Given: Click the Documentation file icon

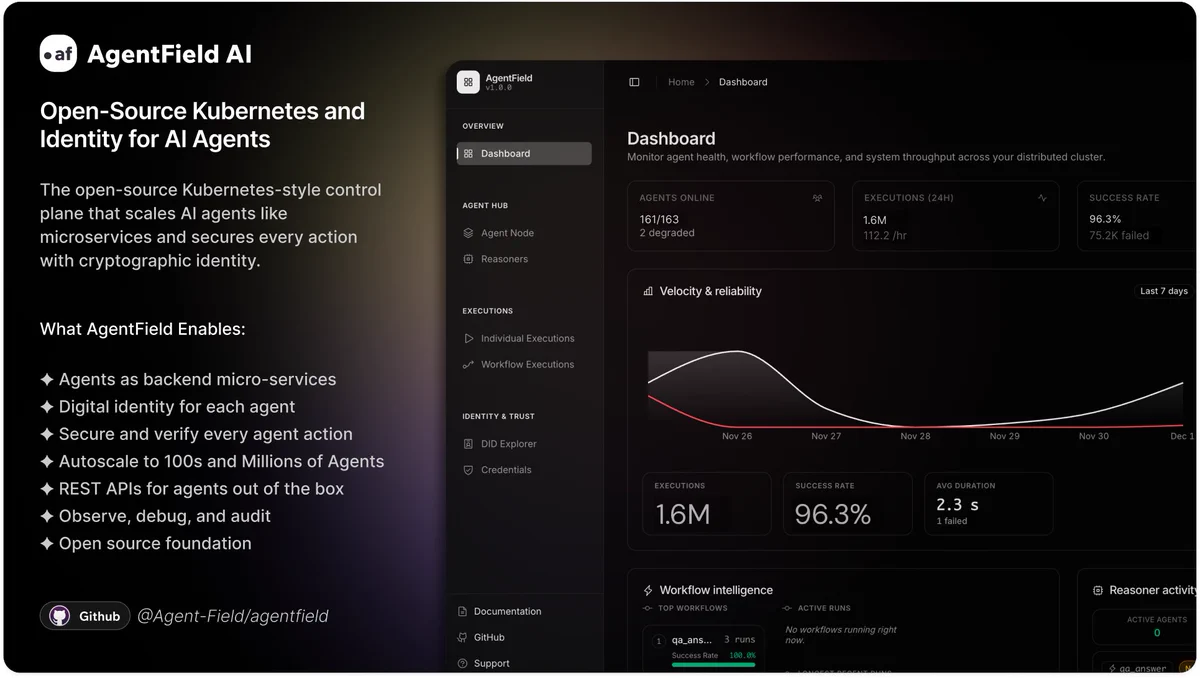Looking at the screenshot, I should click(462, 611).
